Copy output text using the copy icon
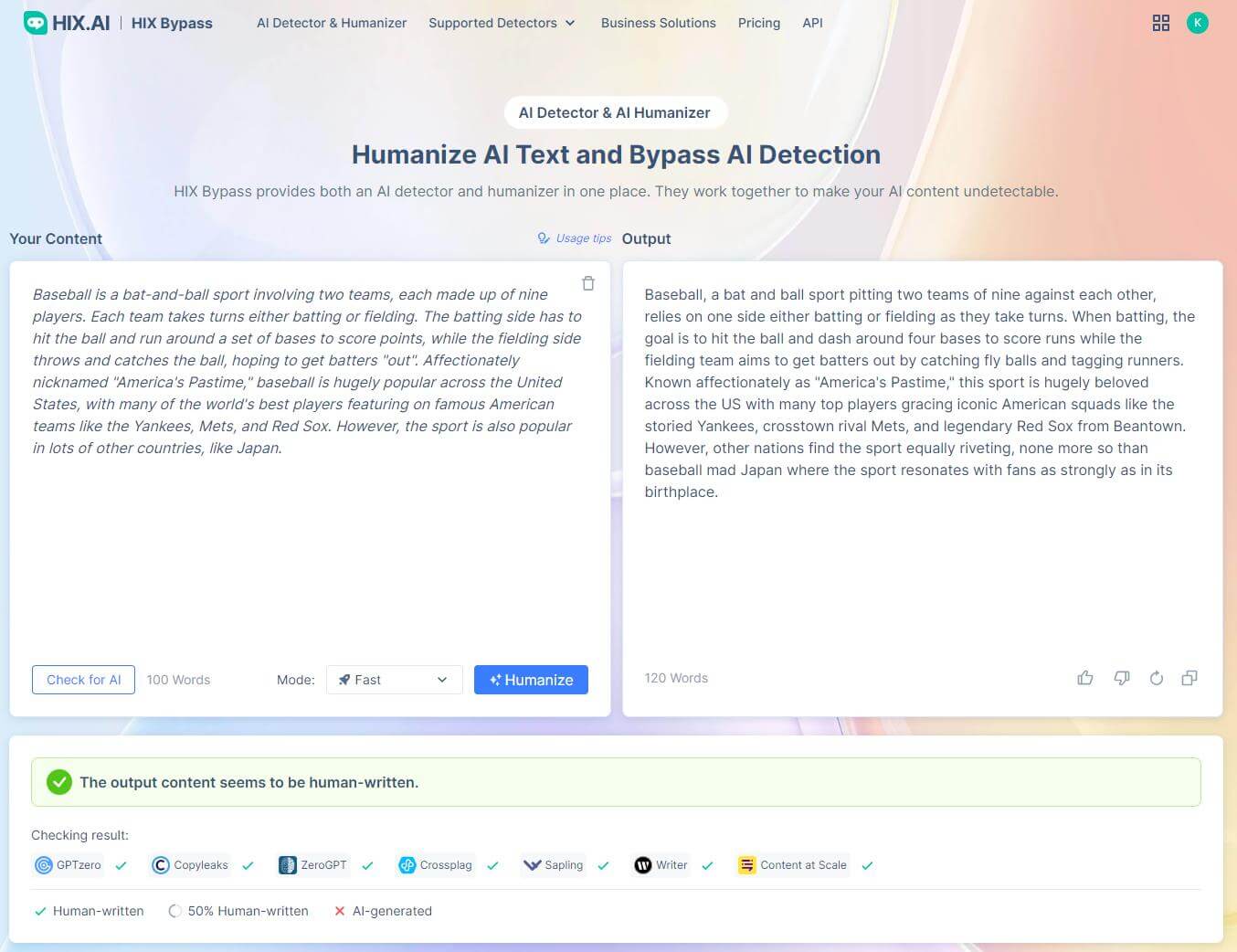This screenshot has width=1237, height=952. pos(1189,678)
